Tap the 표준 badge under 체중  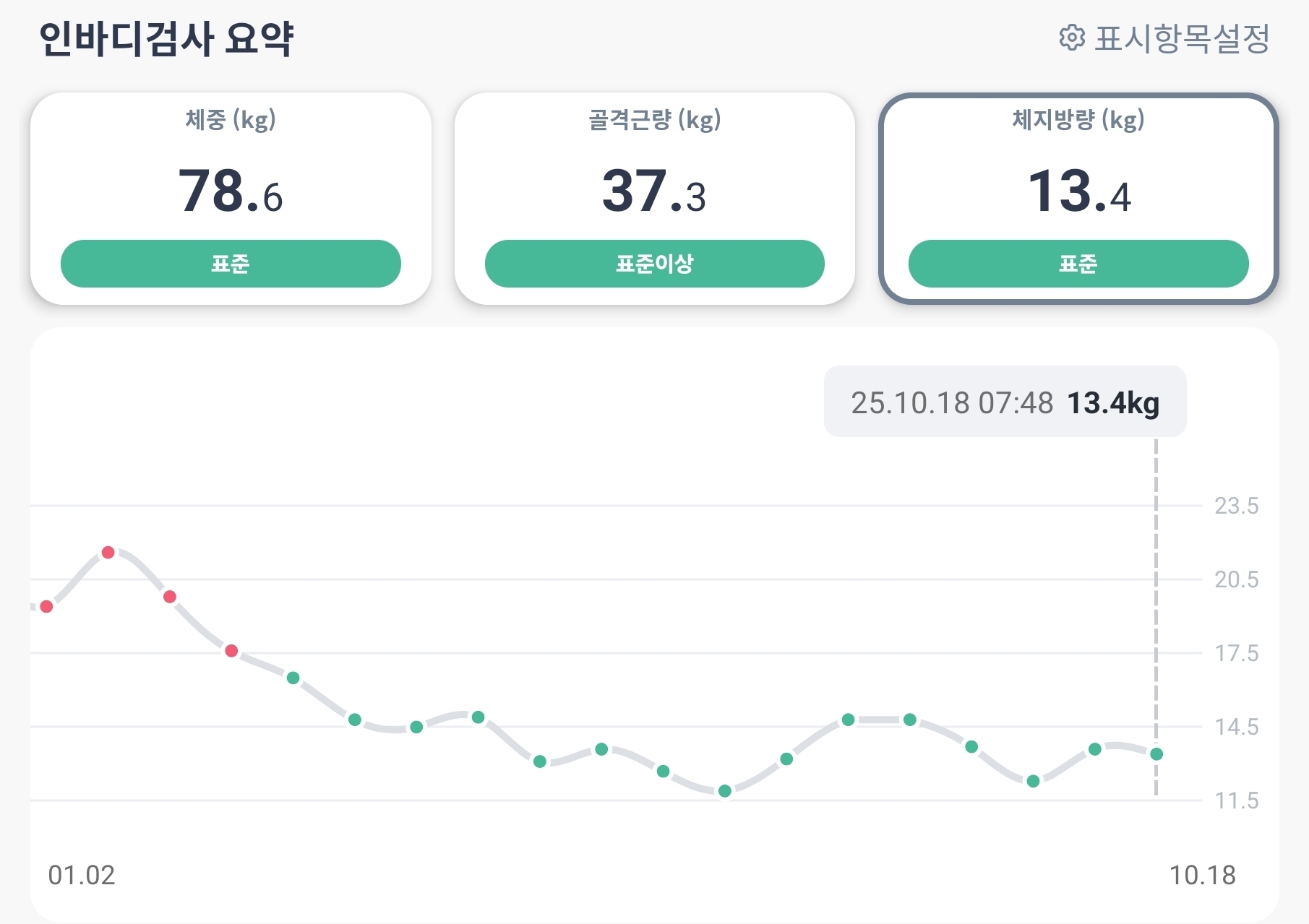pos(231,264)
